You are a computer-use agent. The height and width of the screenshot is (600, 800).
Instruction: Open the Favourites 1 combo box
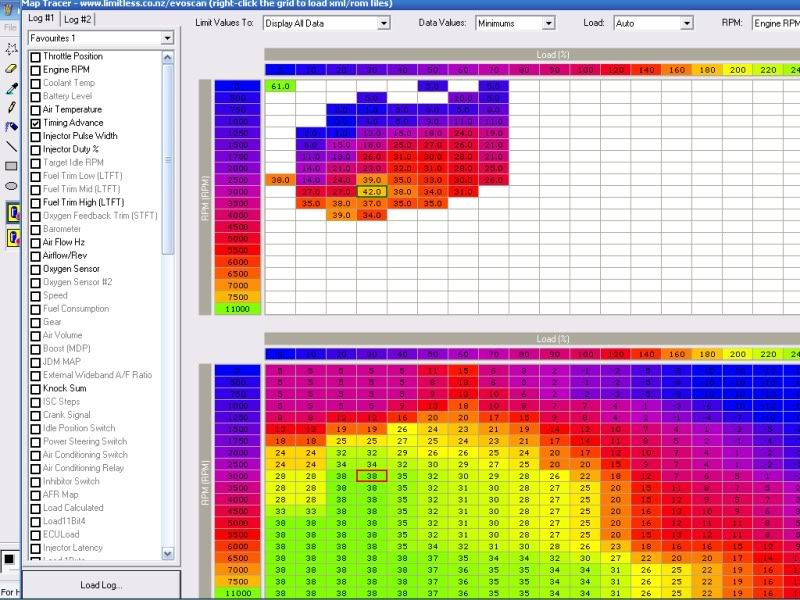point(101,38)
